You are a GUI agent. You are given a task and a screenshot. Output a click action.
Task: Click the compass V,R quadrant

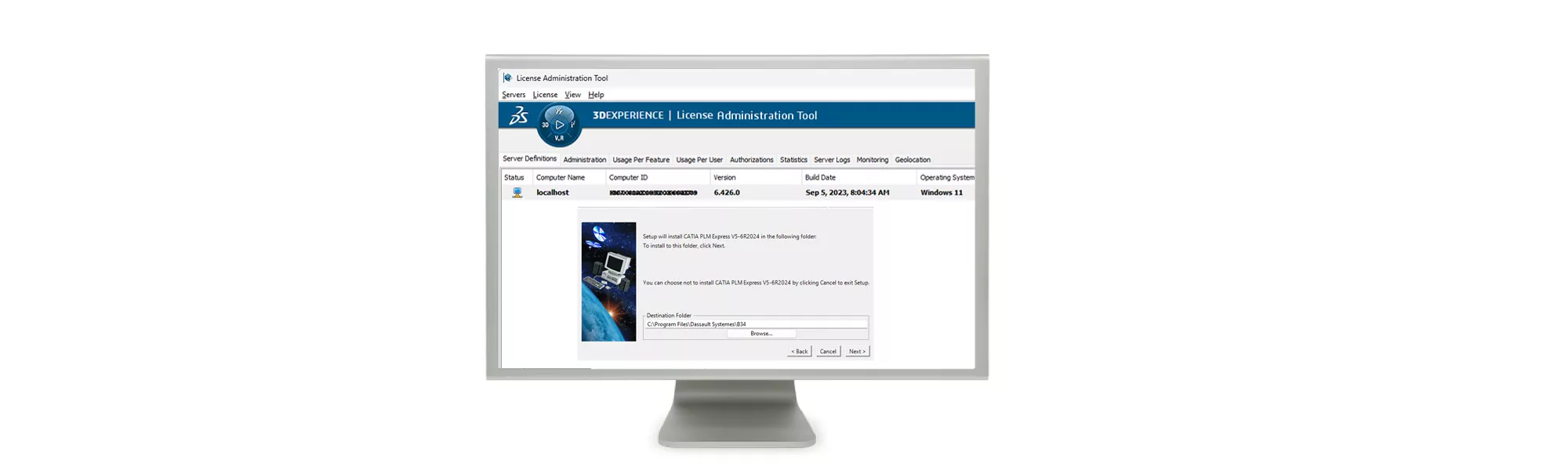559,139
